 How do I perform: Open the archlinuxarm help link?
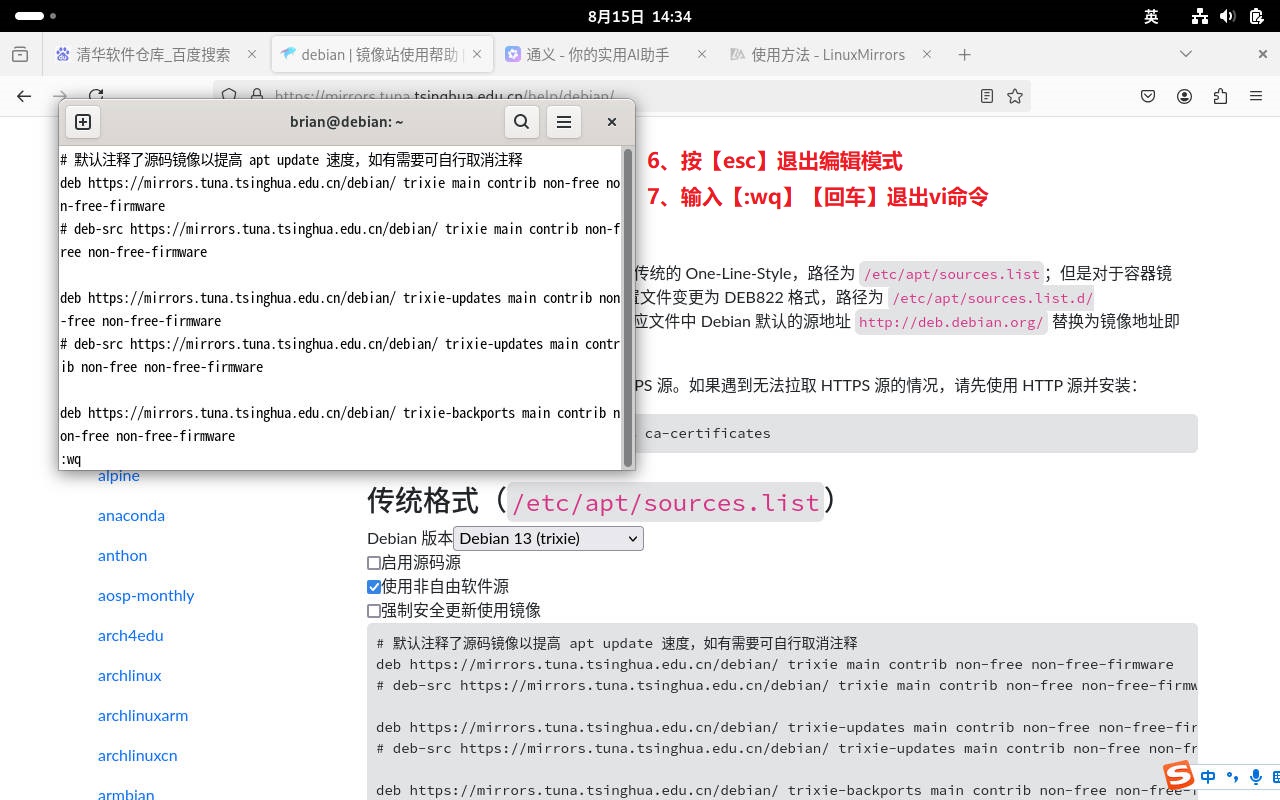pos(143,715)
